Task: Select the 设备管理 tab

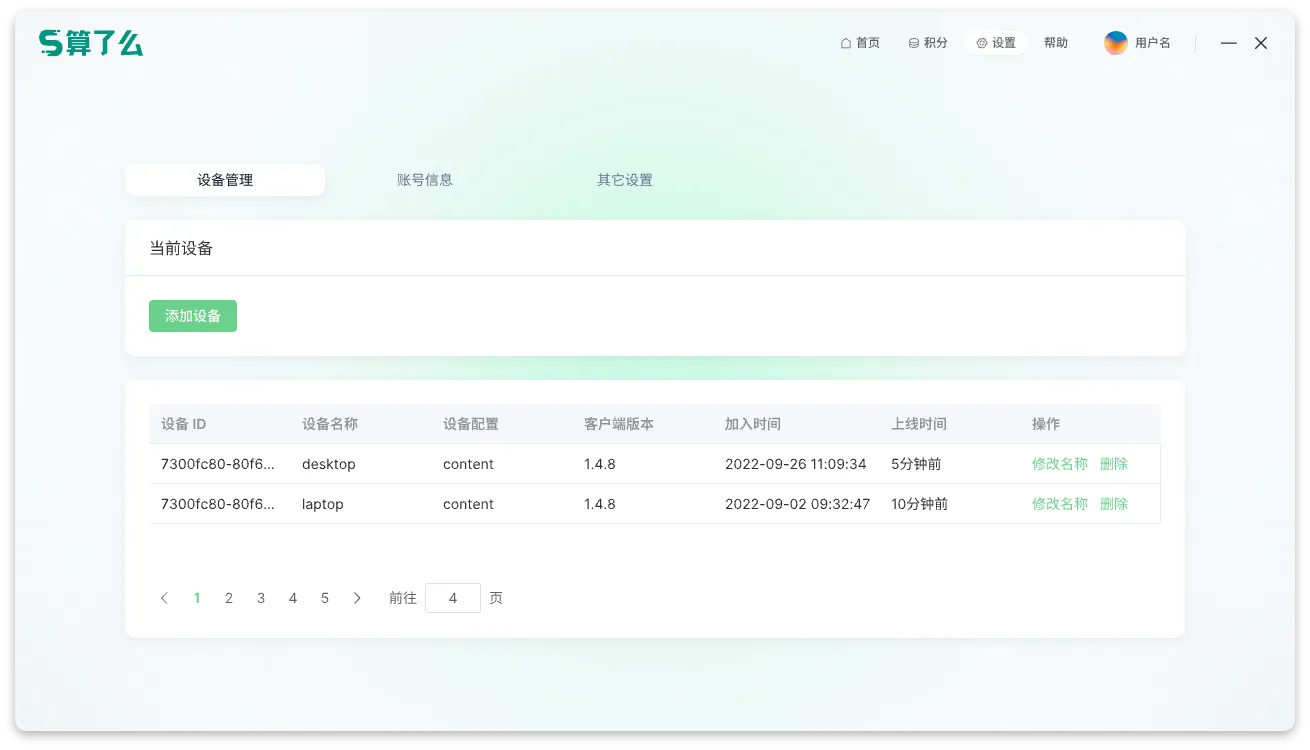Action: coord(225,179)
